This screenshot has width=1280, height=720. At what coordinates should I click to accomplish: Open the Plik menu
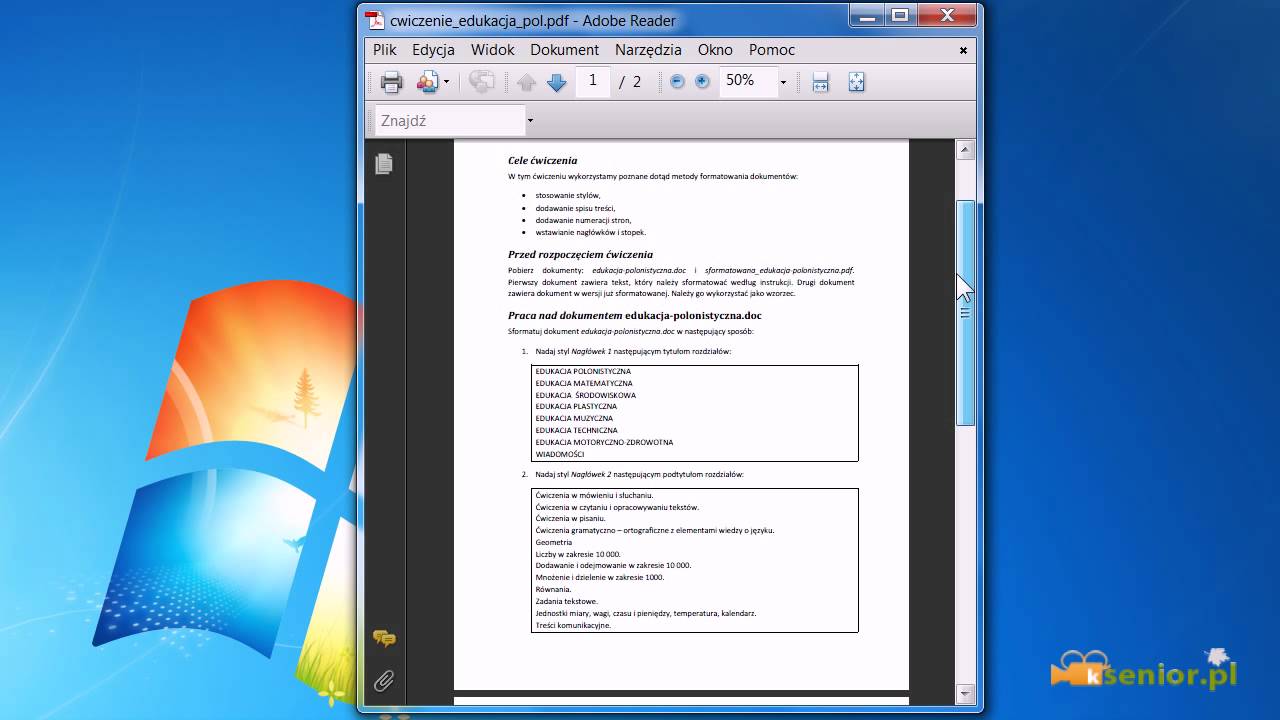[384, 49]
